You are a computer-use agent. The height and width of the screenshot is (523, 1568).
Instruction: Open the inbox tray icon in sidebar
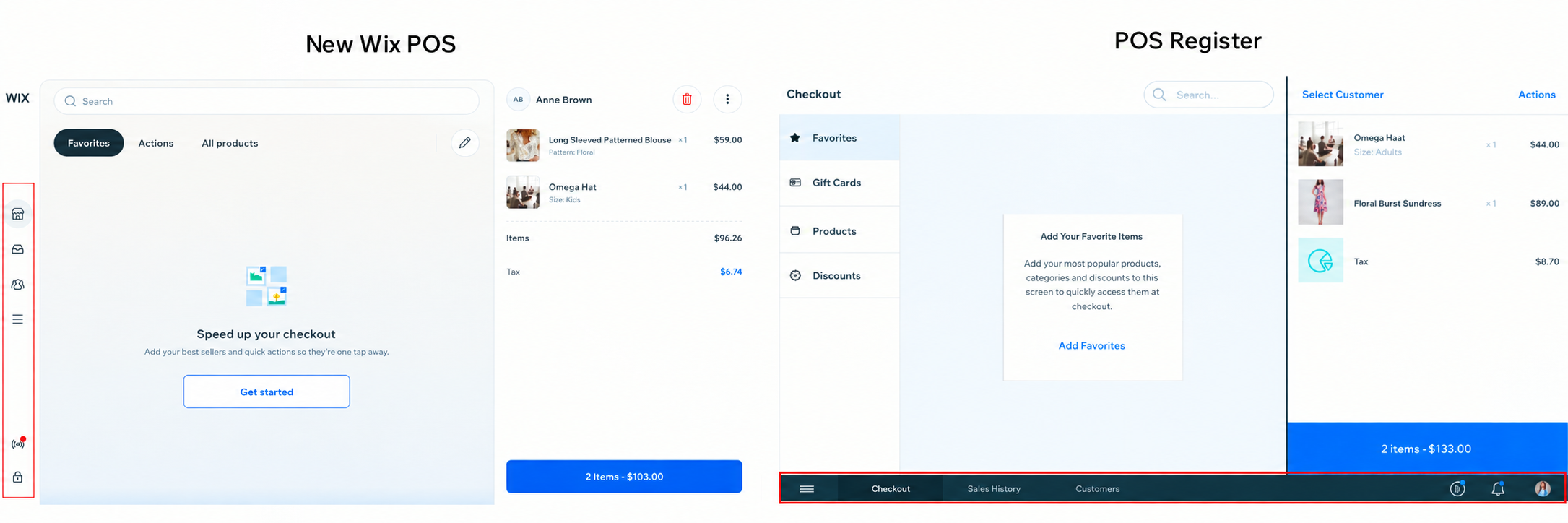pos(18,249)
